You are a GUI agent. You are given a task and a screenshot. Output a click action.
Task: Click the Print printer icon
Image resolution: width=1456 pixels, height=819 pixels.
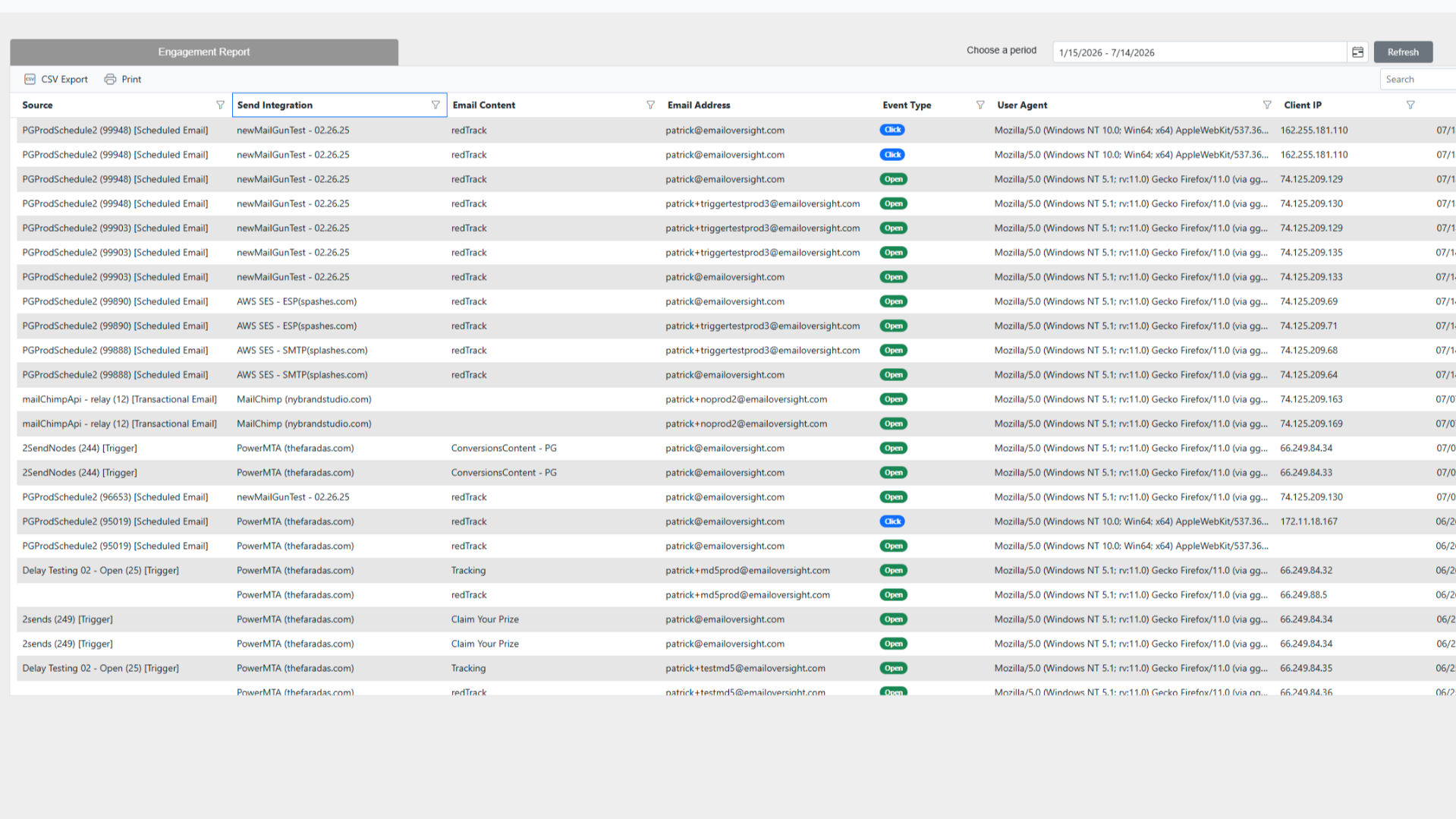pyautogui.click(x=110, y=79)
